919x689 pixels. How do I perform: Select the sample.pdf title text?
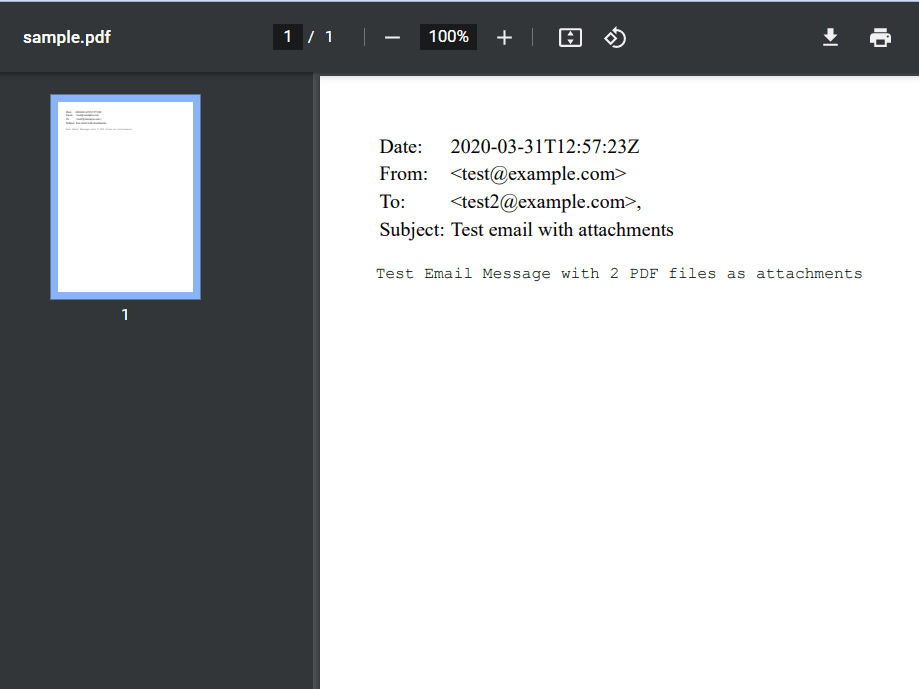pyautogui.click(x=66, y=37)
